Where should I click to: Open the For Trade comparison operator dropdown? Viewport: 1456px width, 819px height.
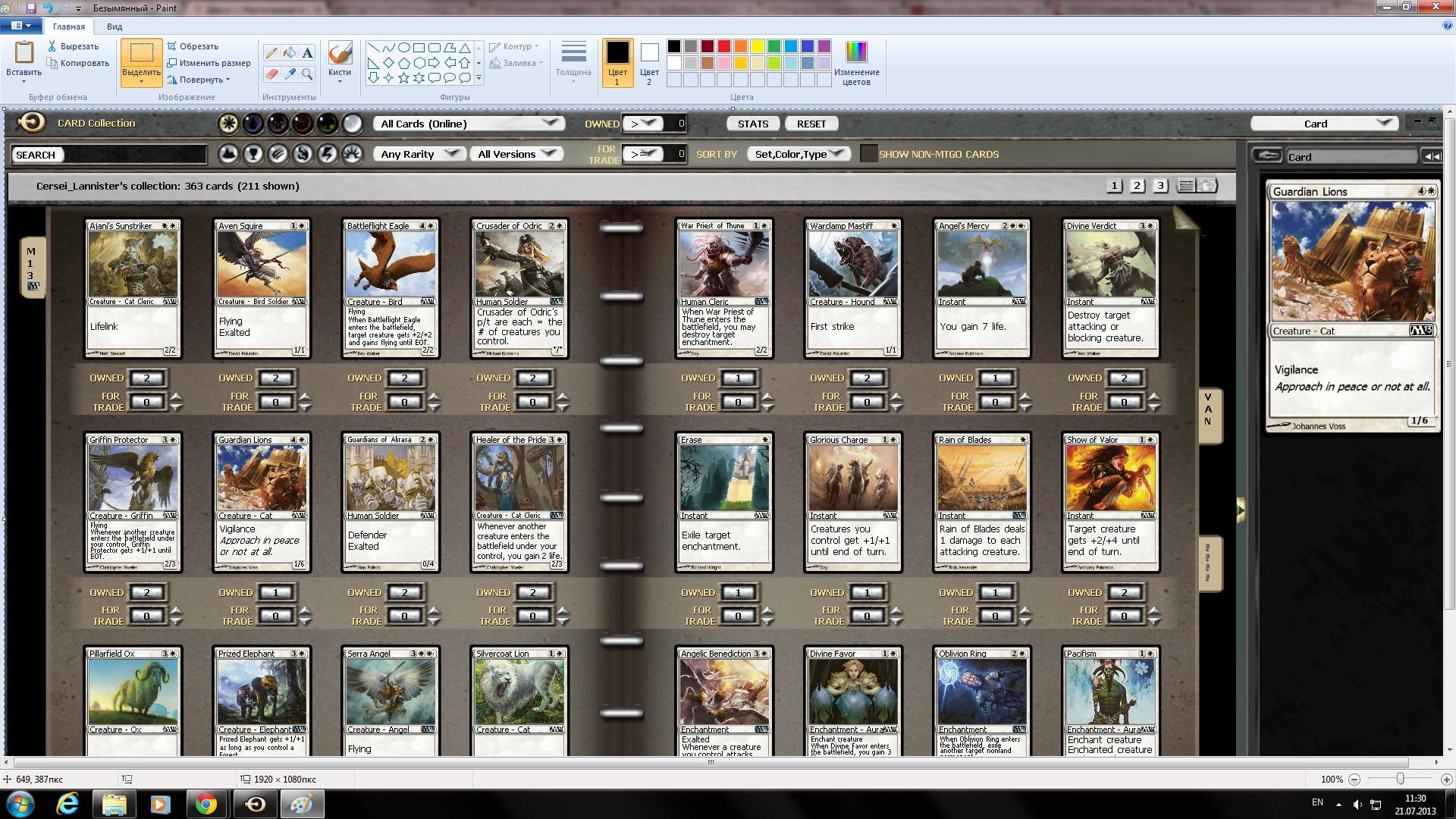point(642,154)
